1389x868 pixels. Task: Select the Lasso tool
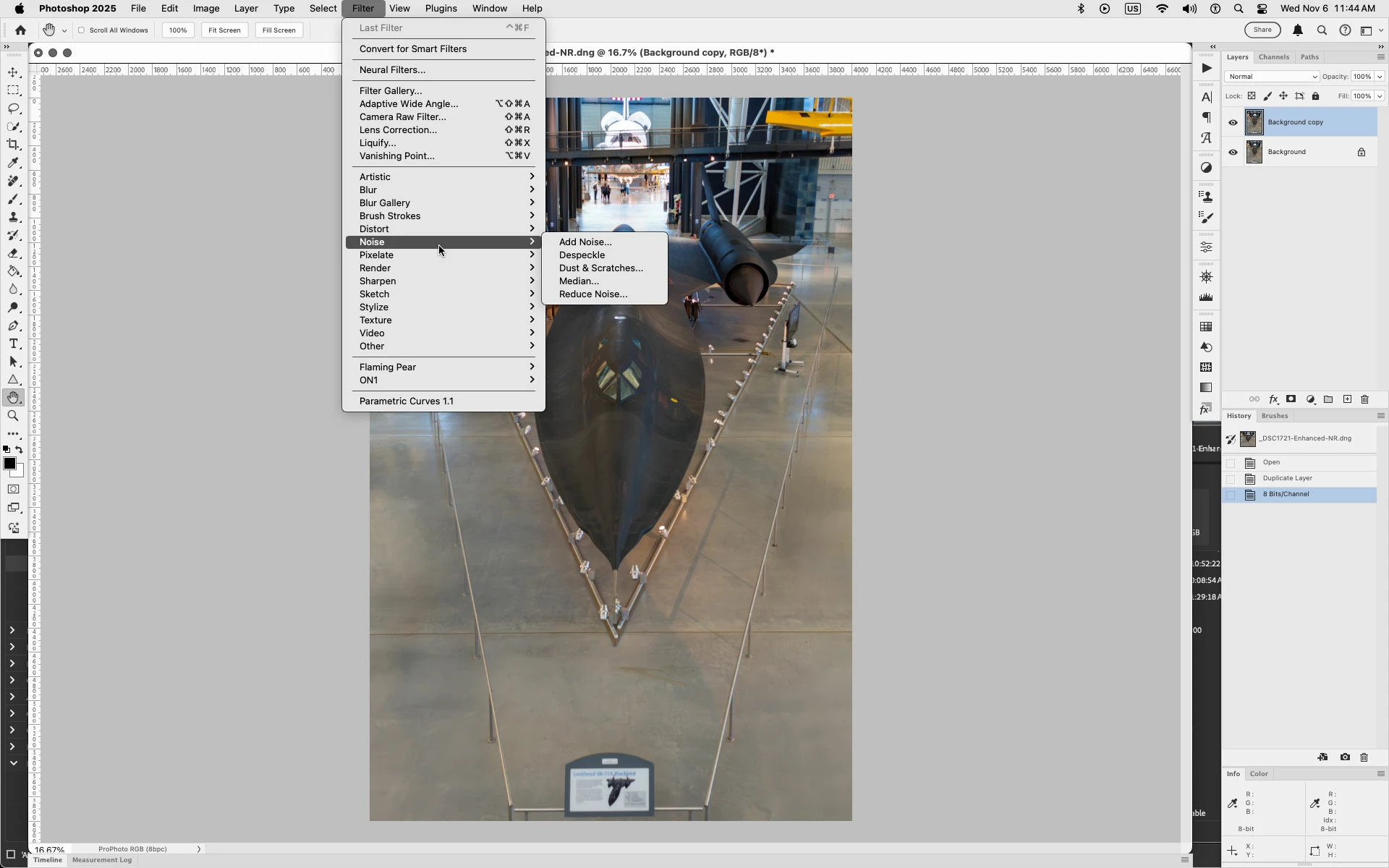13,109
